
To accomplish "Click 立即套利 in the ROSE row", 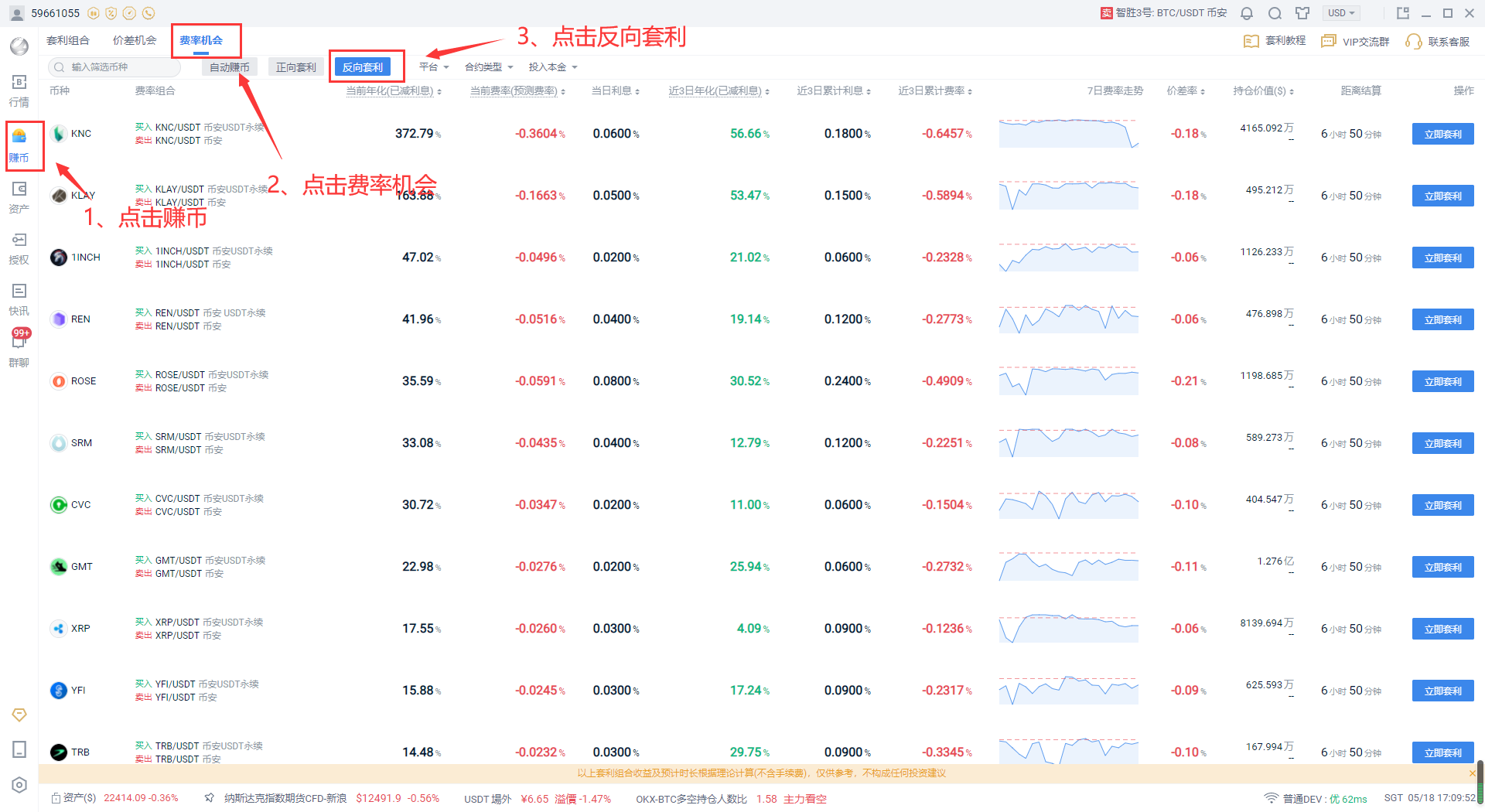I will (x=1442, y=381).
